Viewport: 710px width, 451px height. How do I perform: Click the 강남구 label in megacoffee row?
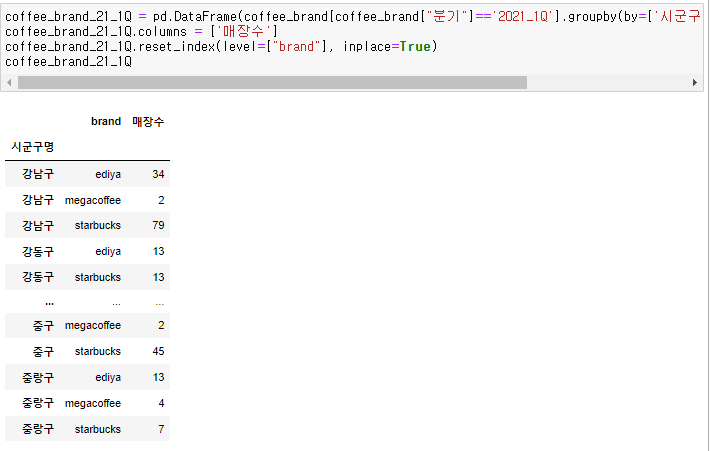38,200
